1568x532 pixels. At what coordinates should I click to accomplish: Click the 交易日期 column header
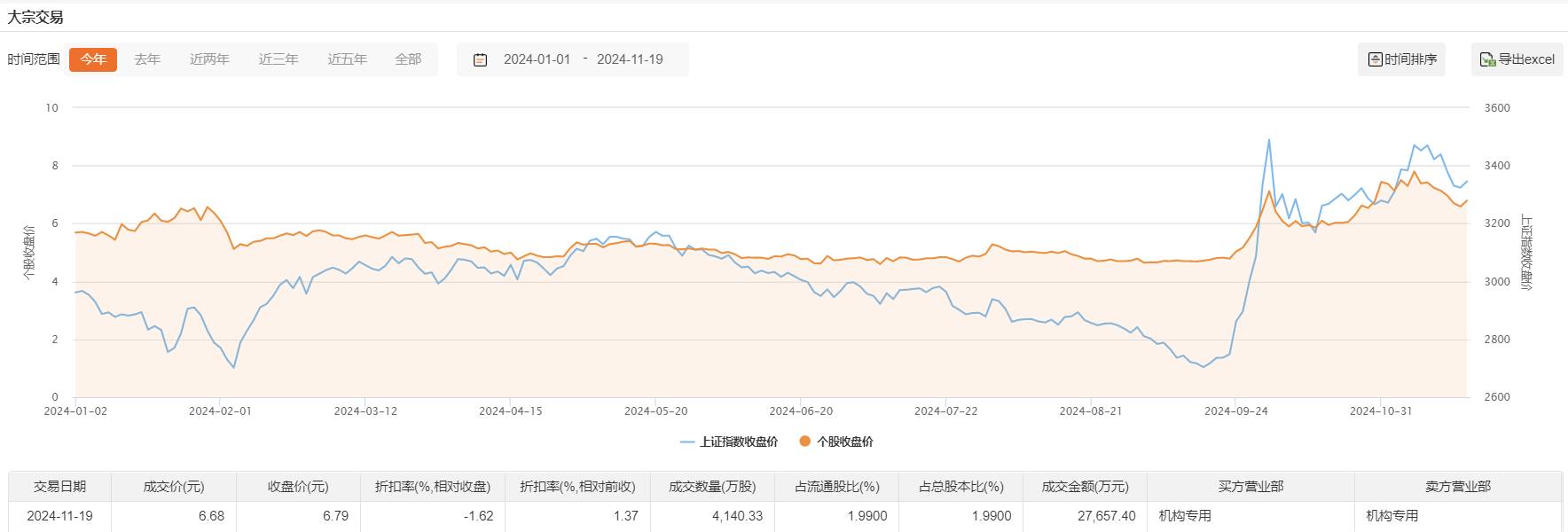coord(59,487)
